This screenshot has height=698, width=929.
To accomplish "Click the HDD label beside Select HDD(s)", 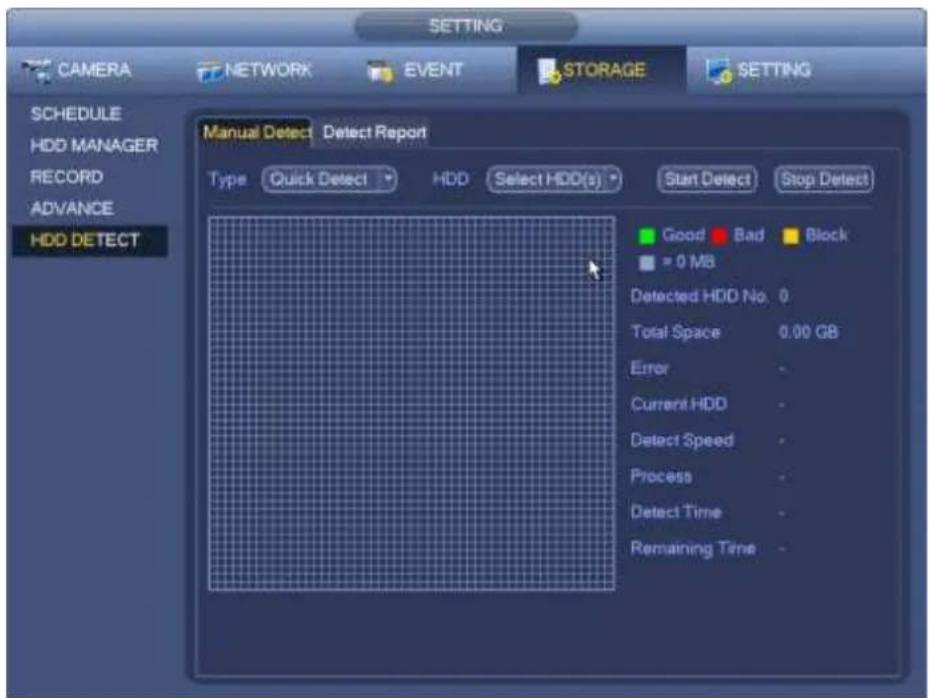I will click(450, 179).
